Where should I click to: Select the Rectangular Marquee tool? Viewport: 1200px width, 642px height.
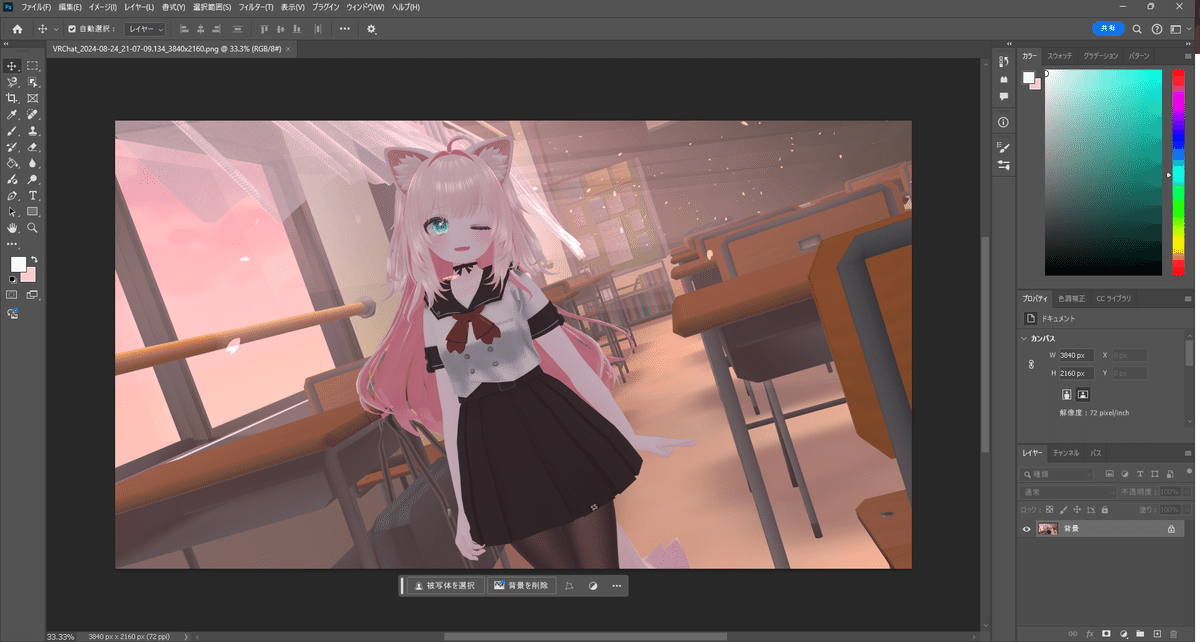click(33, 66)
